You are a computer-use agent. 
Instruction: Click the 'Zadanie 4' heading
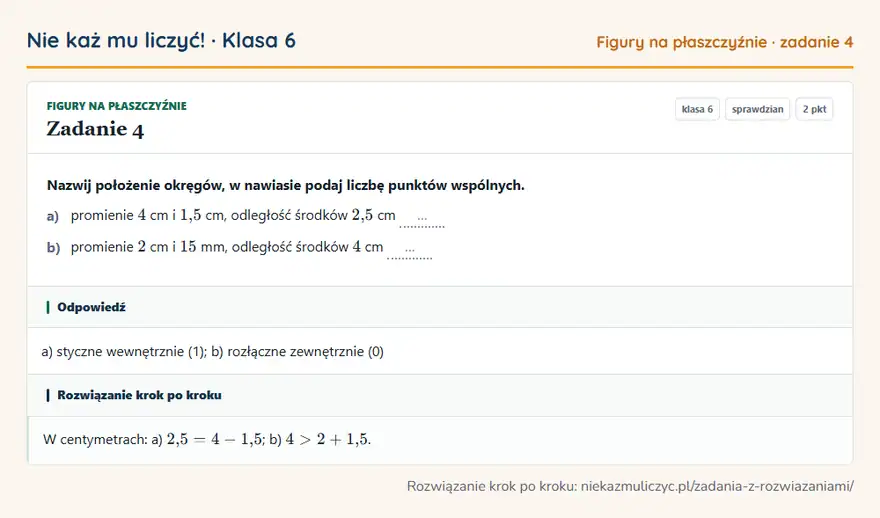95,129
